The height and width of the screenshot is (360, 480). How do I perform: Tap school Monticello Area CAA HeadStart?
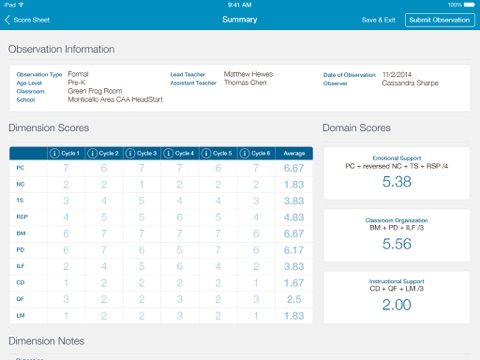click(x=115, y=99)
